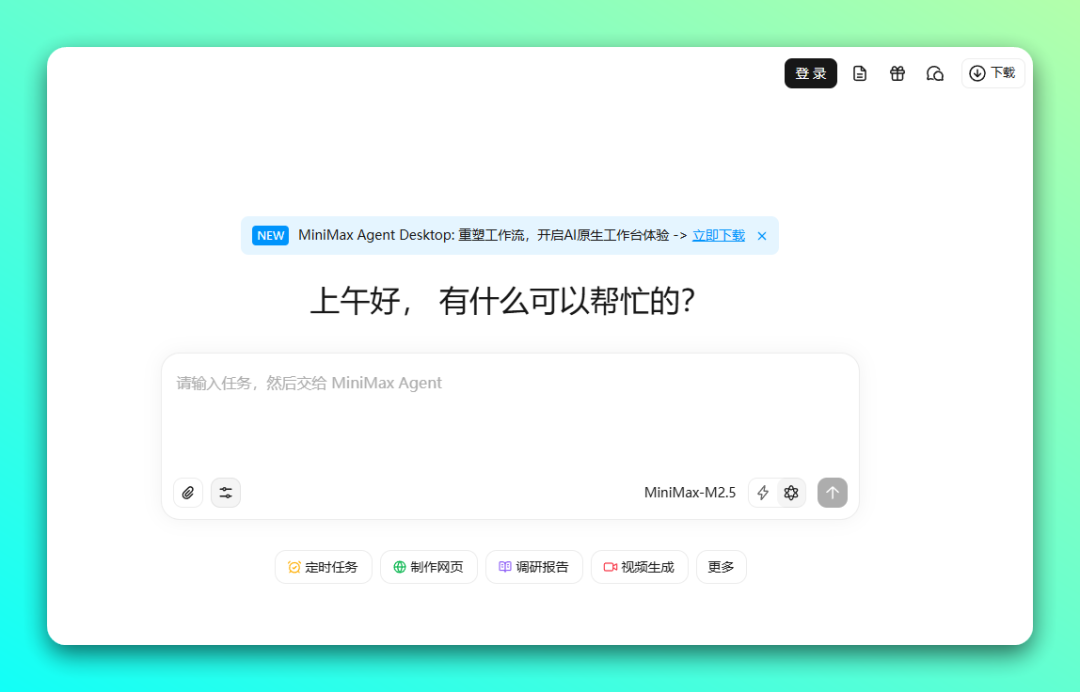The width and height of the screenshot is (1080, 692).
Task: Open the sliders settings icon
Action: (x=225, y=492)
